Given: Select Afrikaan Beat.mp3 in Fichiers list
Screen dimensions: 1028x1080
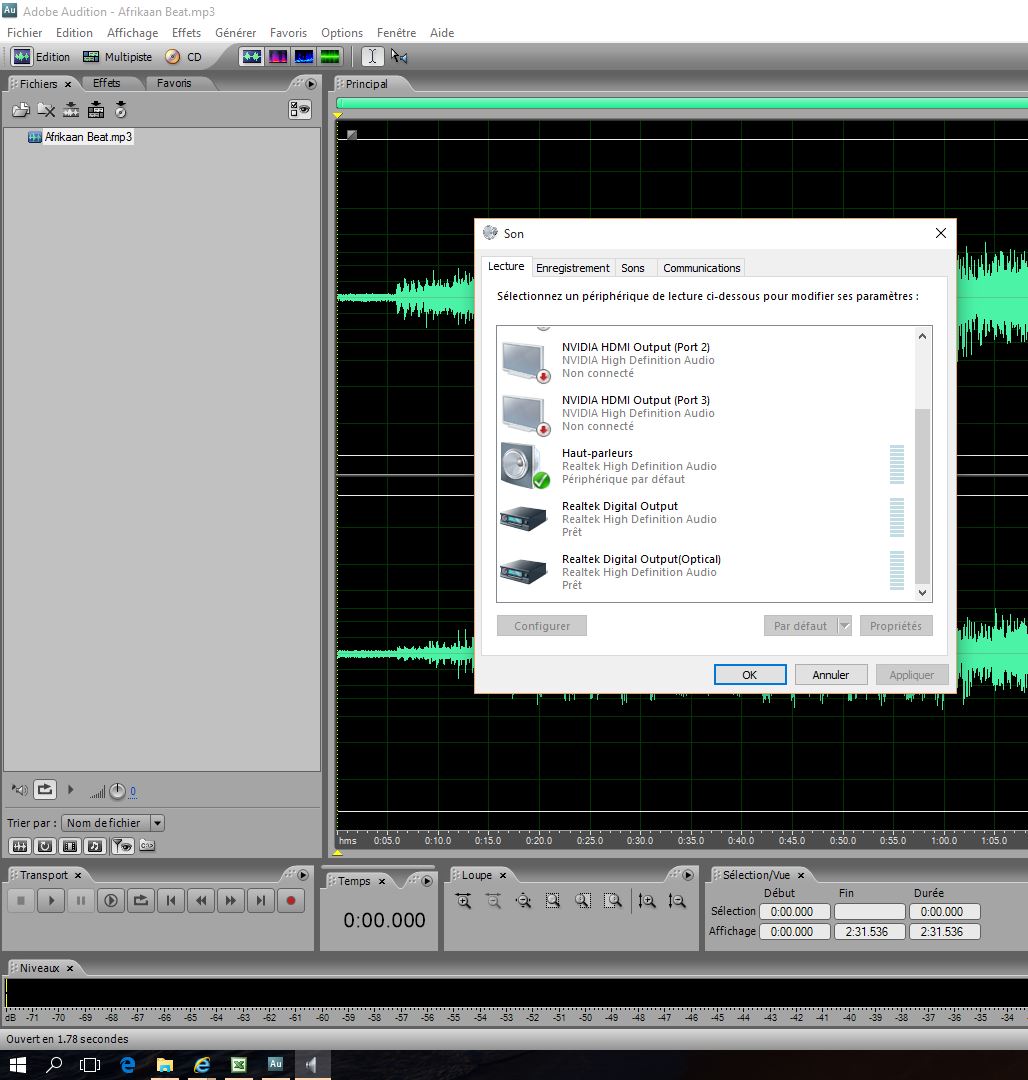Looking at the screenshot, I should click(x=87, y=137).
